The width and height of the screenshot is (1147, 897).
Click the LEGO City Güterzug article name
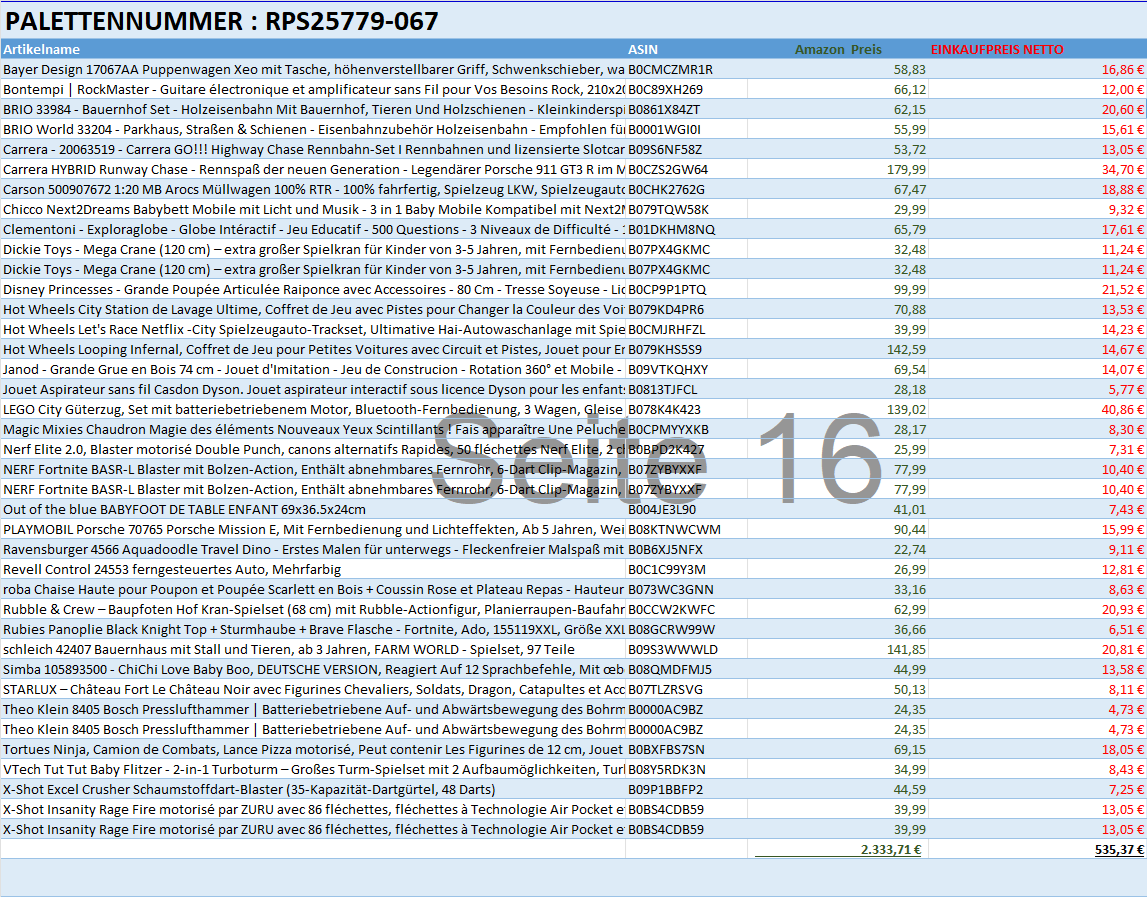click(x=313, y=409)
